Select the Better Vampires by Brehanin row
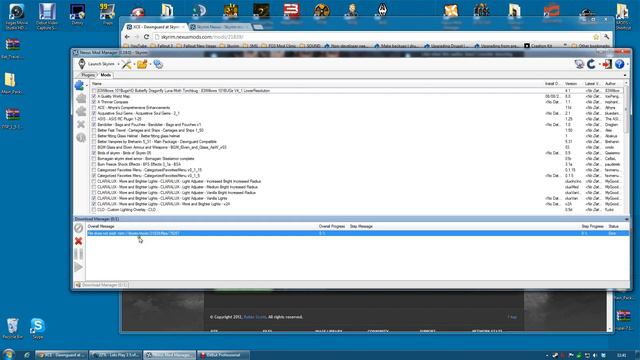640x360 pixels. point(357,142)
